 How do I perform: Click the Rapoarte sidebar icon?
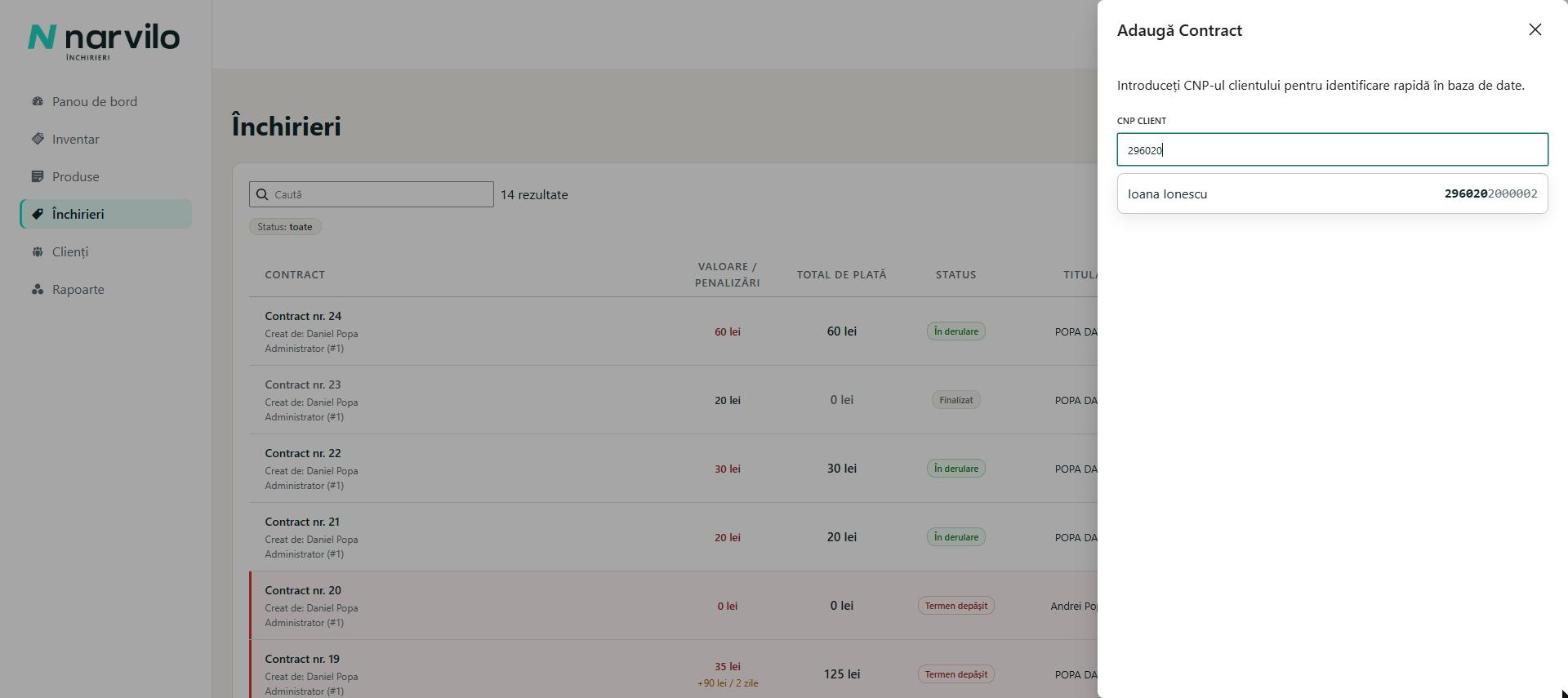[37, 289]
